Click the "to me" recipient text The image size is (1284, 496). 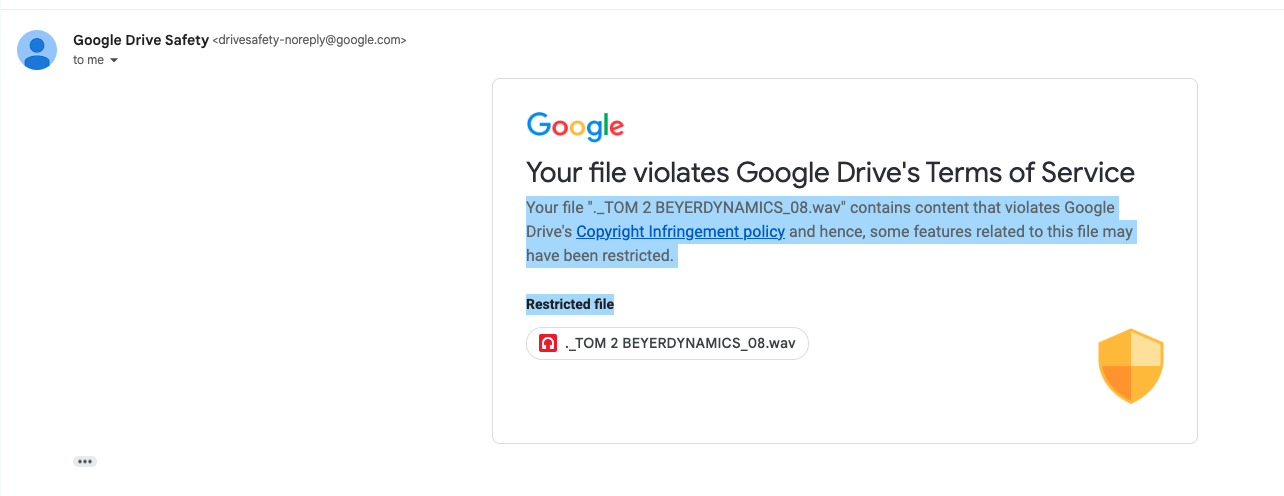[x=88, y=60]
